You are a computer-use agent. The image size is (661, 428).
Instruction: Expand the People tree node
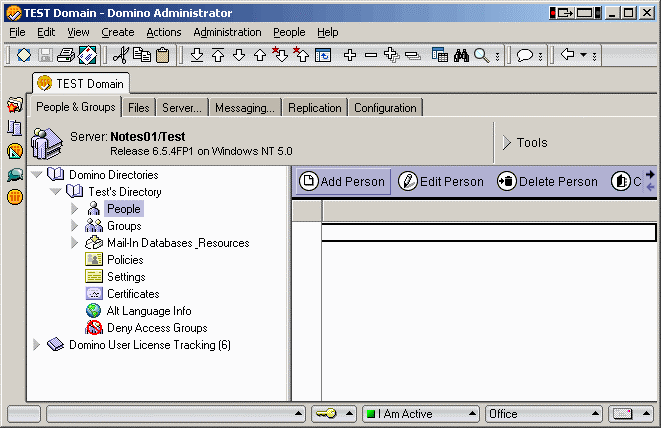click(x=75, y=208)
